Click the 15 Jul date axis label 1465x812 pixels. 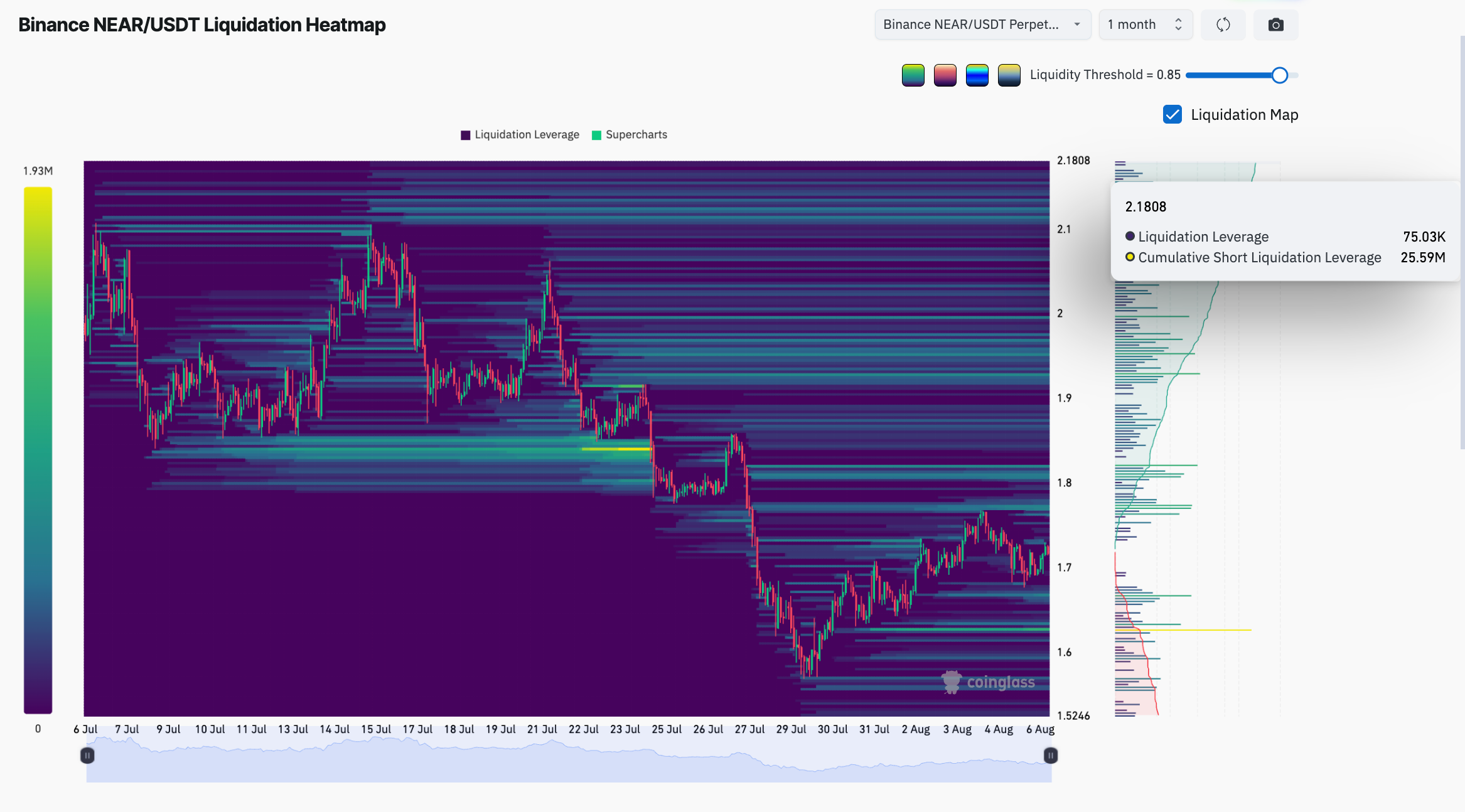click(x=376, y=729)
